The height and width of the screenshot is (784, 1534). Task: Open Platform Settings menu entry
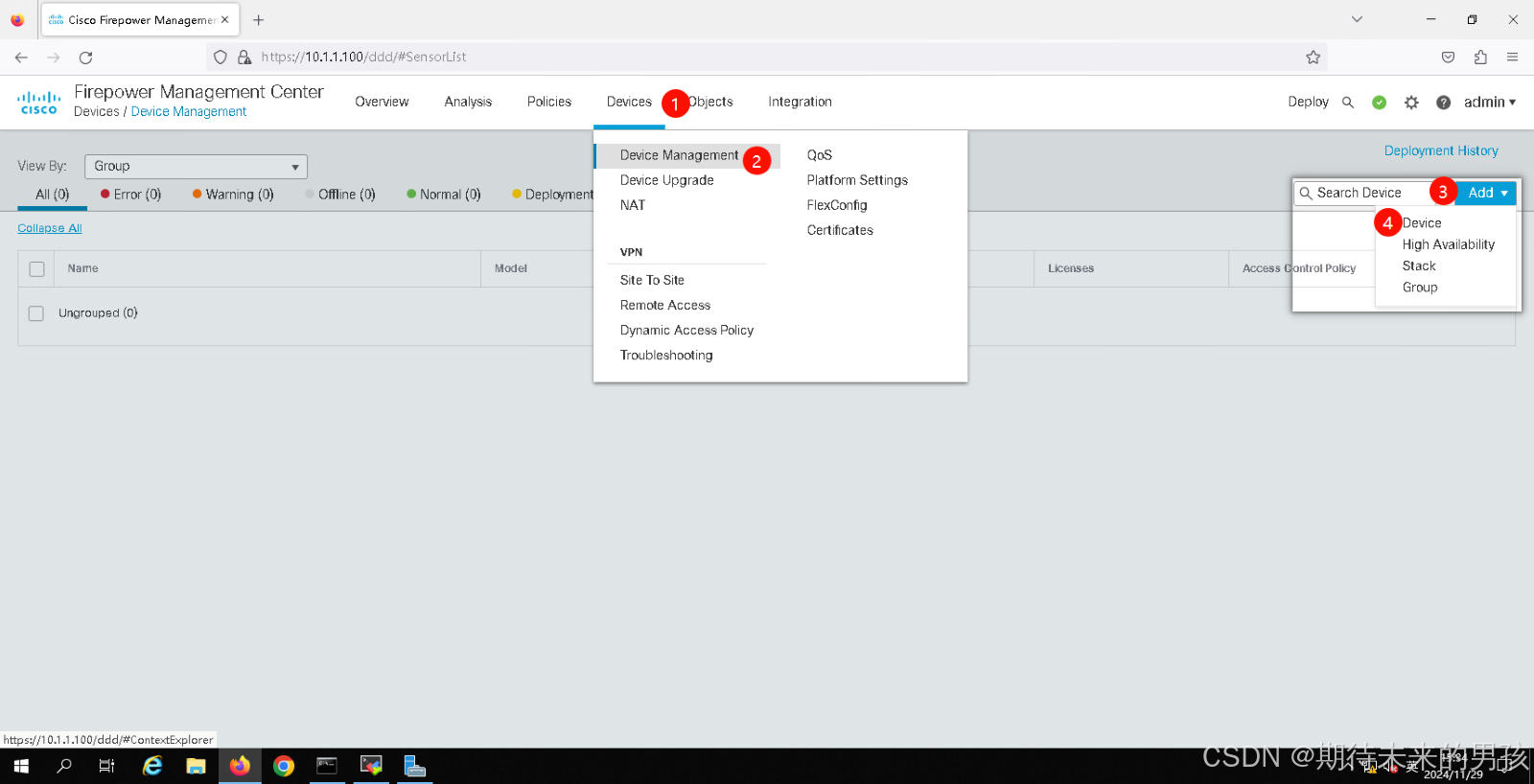[857, 180]
